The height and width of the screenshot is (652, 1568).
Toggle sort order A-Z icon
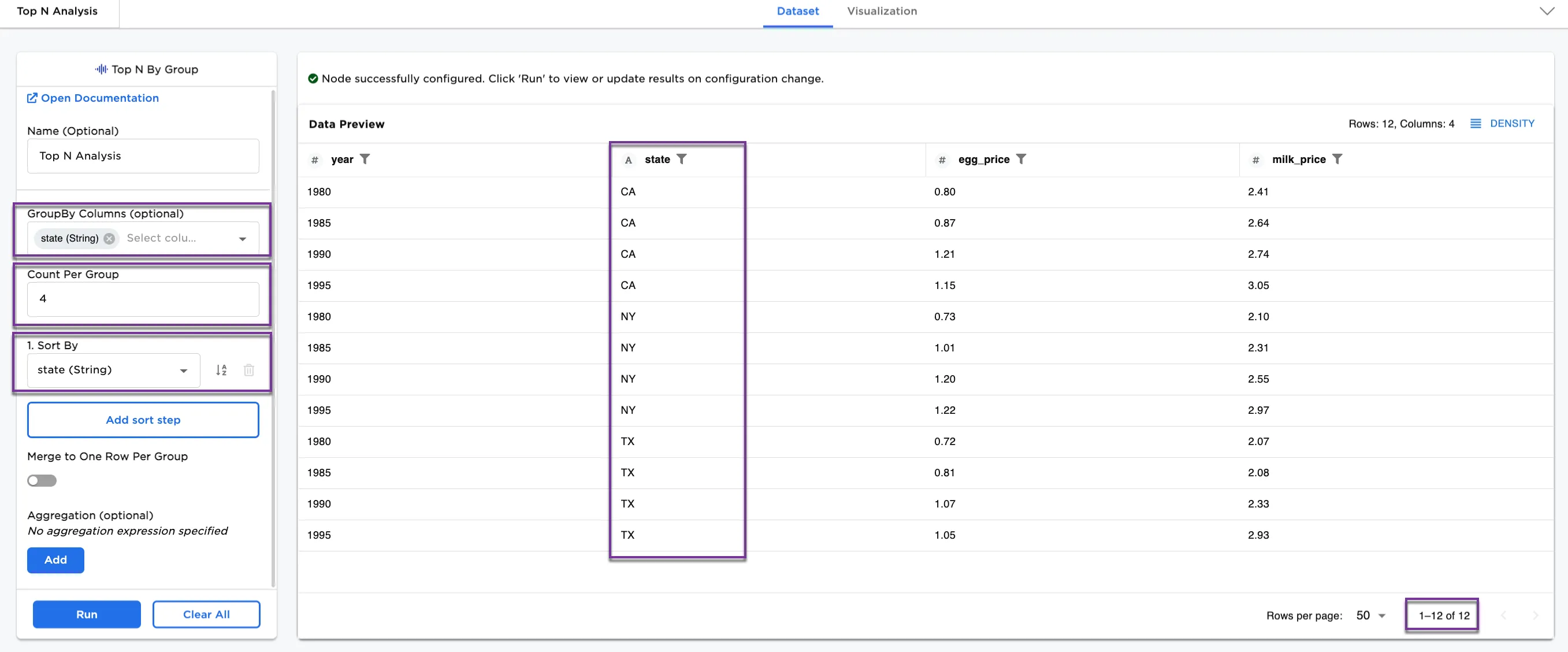(222, 369)
